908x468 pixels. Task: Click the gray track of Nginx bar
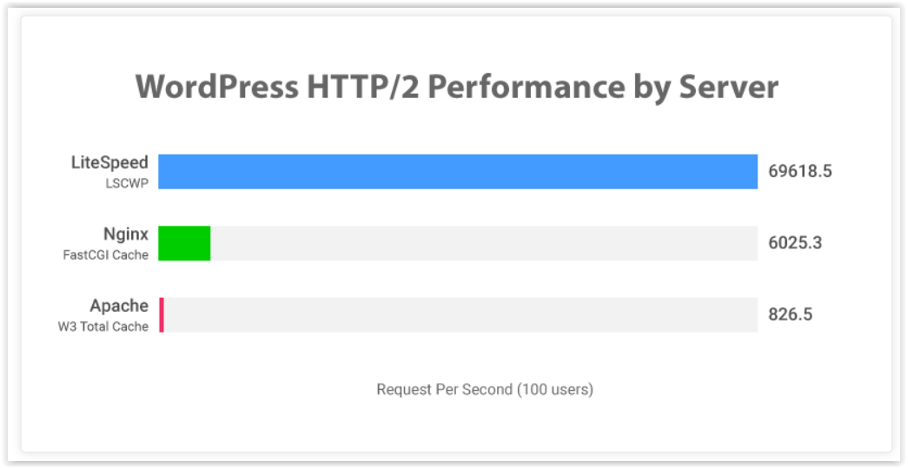pos(484,243)
